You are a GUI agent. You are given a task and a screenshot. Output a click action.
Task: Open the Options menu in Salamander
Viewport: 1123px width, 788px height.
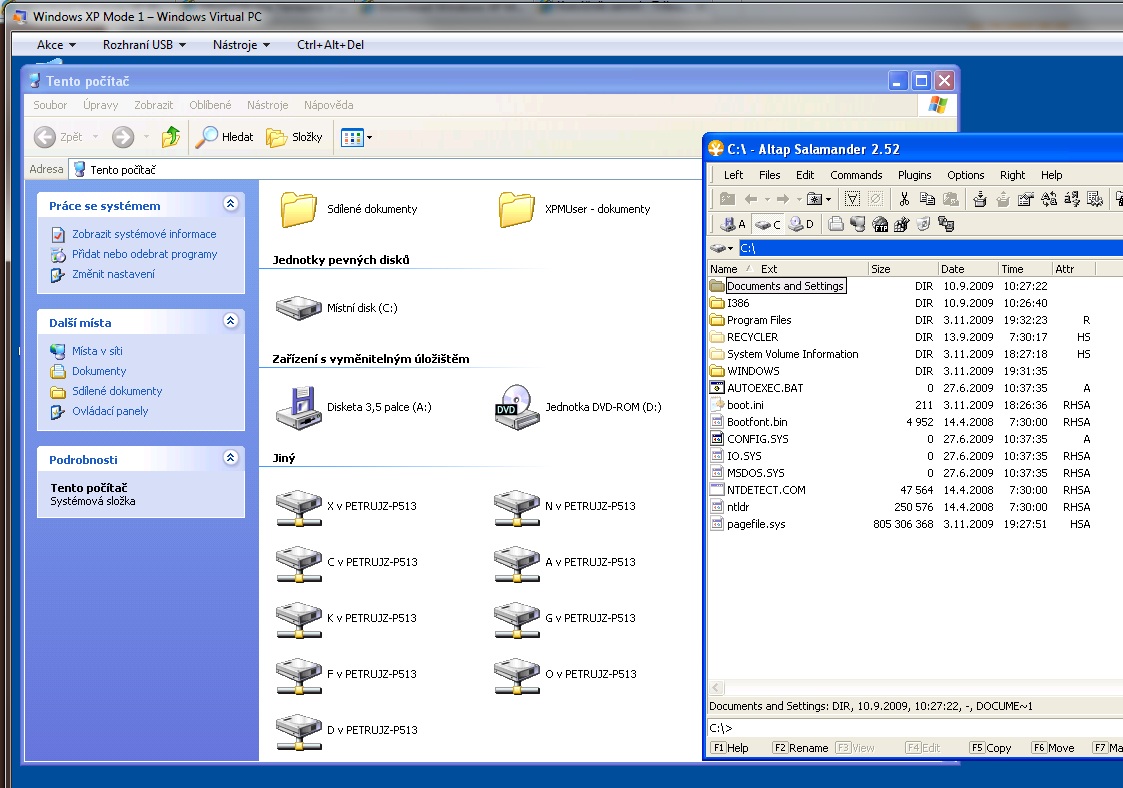click(965, 175)
